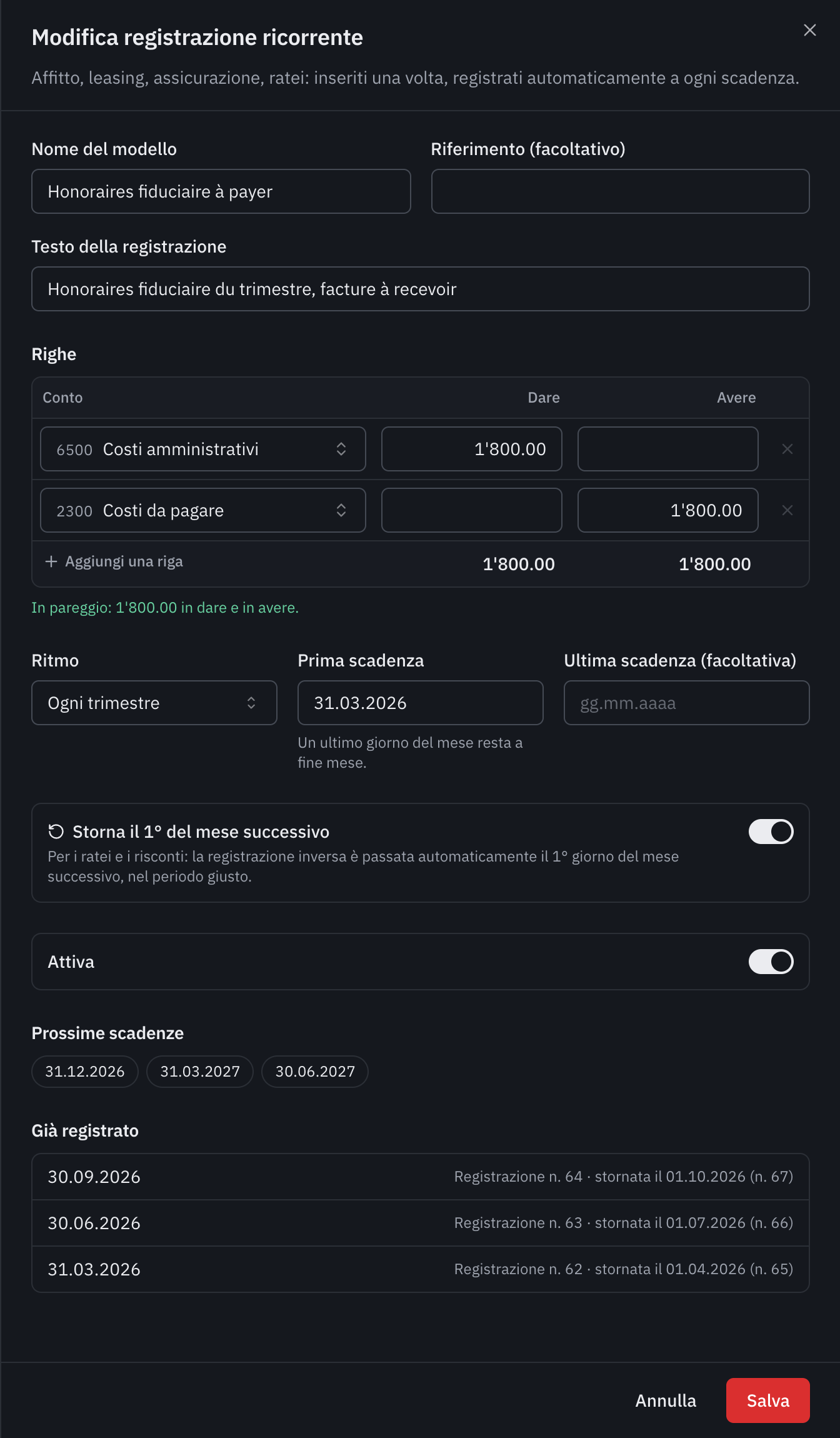
Task: Click the Dare column header
Action: coord(544,398)
